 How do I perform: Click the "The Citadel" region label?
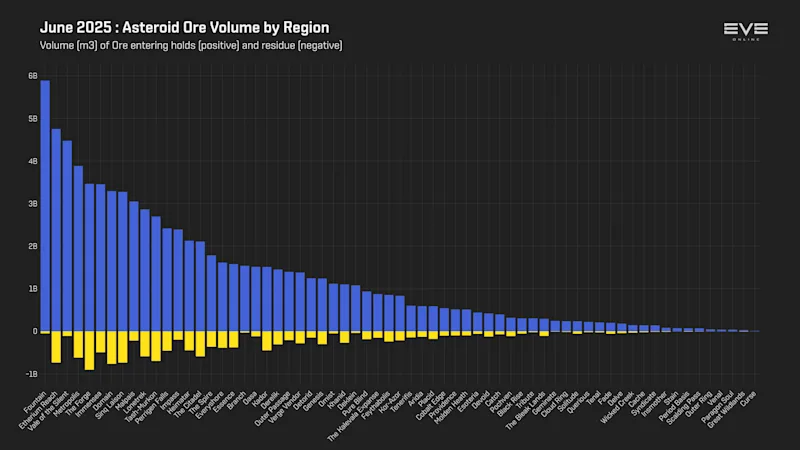(x=188, y=405)
